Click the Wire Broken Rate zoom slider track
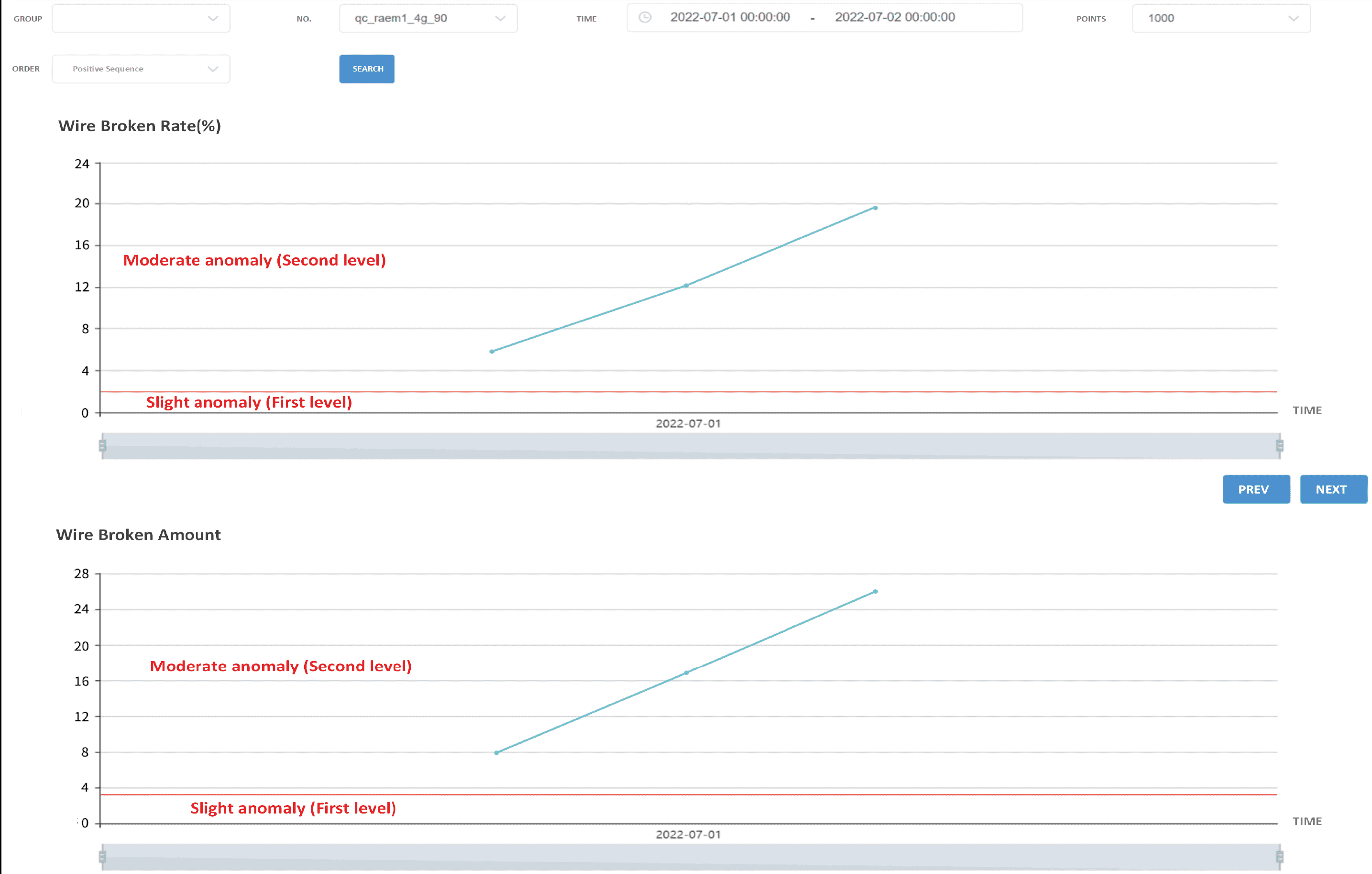Screen dimensions: 1372x874 tap(691, 446)
